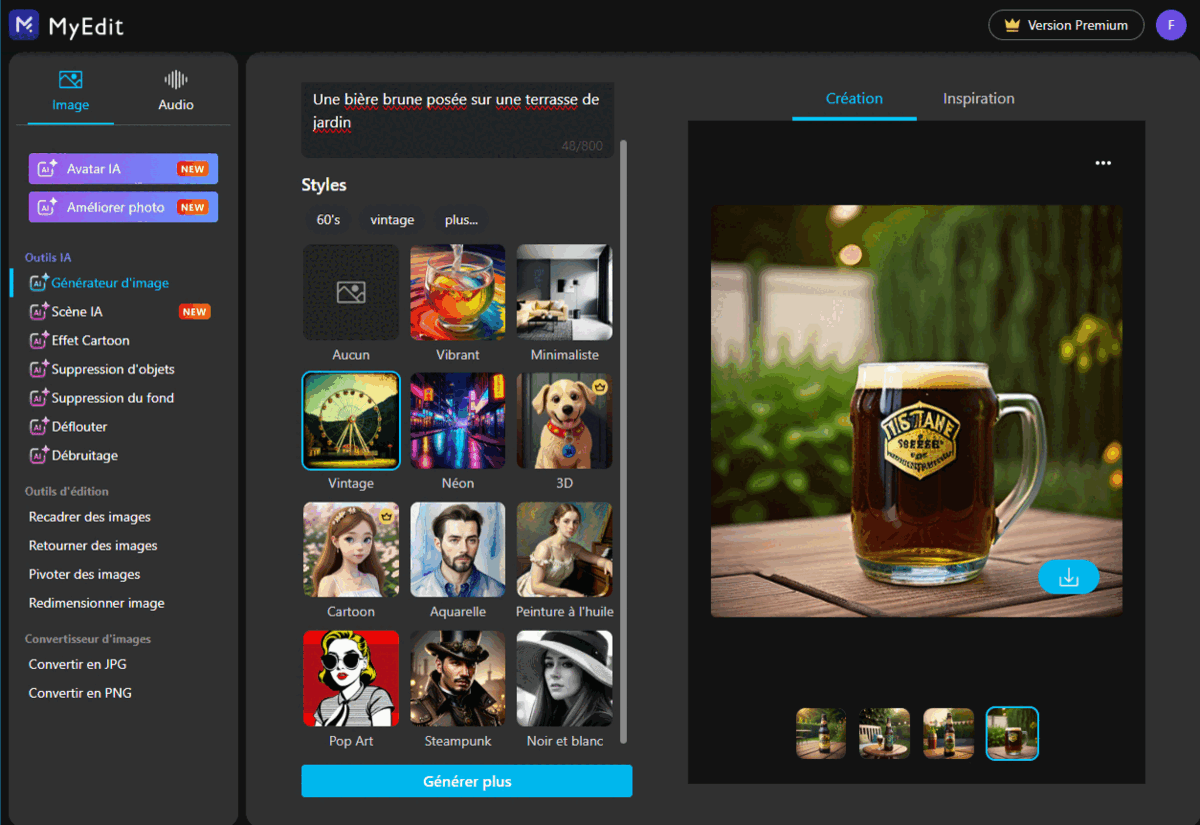
Task: Choose the Aucun style
Action: click(351, 292)
